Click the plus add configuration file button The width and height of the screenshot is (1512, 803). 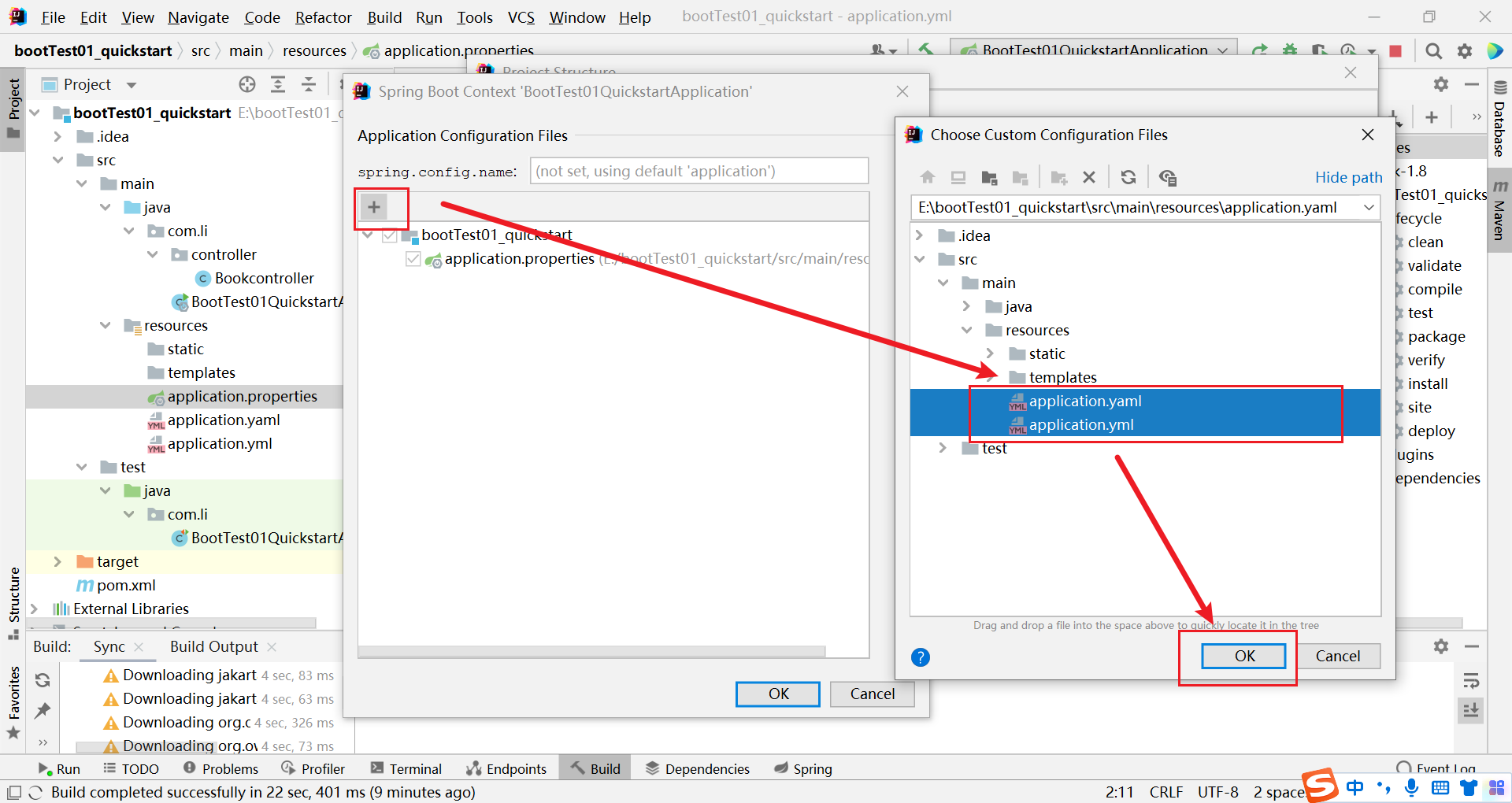(374, 207)
